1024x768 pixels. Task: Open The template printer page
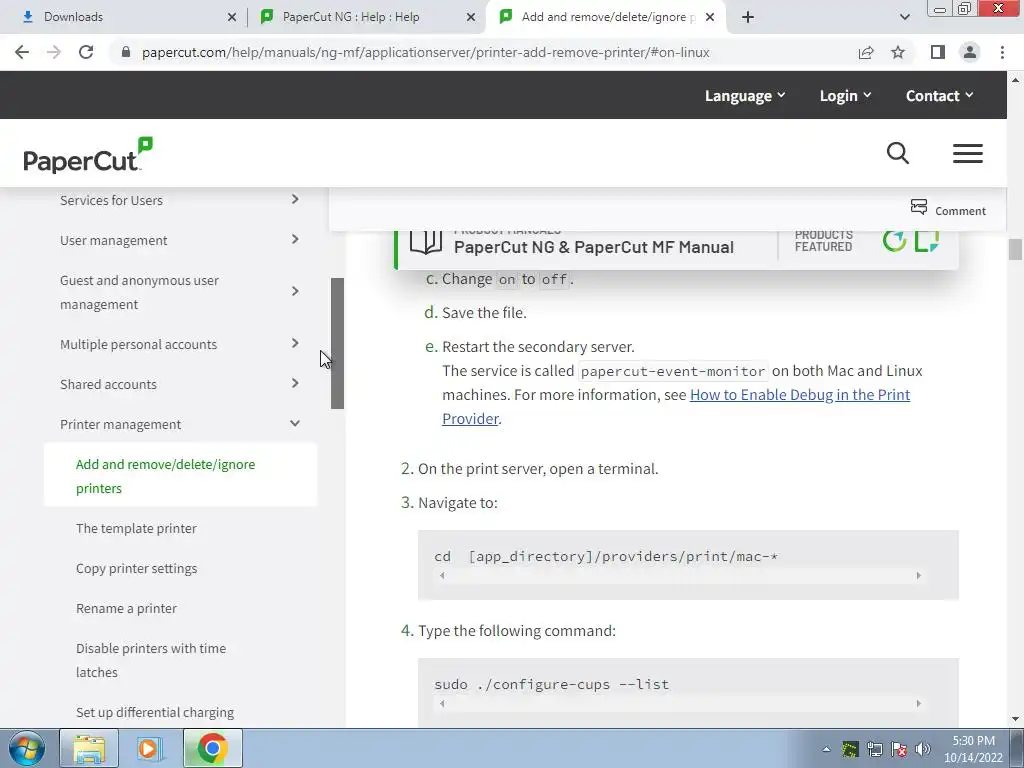coord(136,528)
